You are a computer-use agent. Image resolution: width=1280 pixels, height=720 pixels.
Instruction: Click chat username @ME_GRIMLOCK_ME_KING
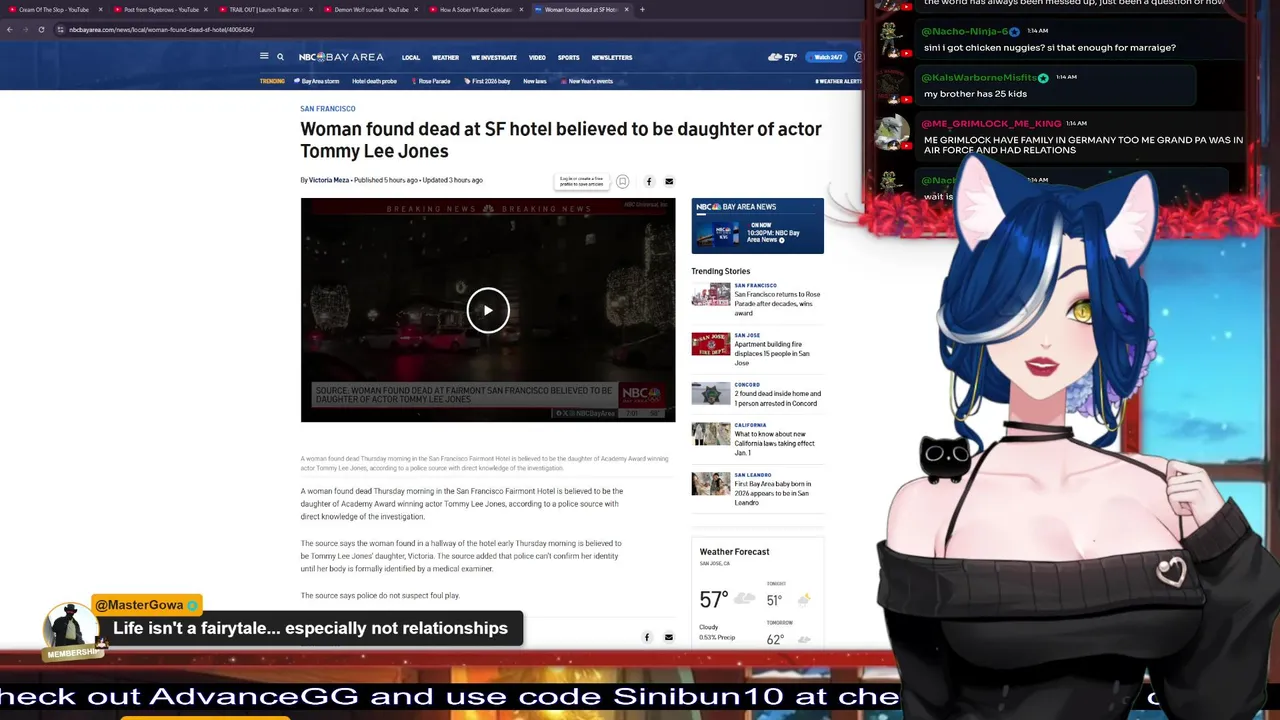pos(991,123)
